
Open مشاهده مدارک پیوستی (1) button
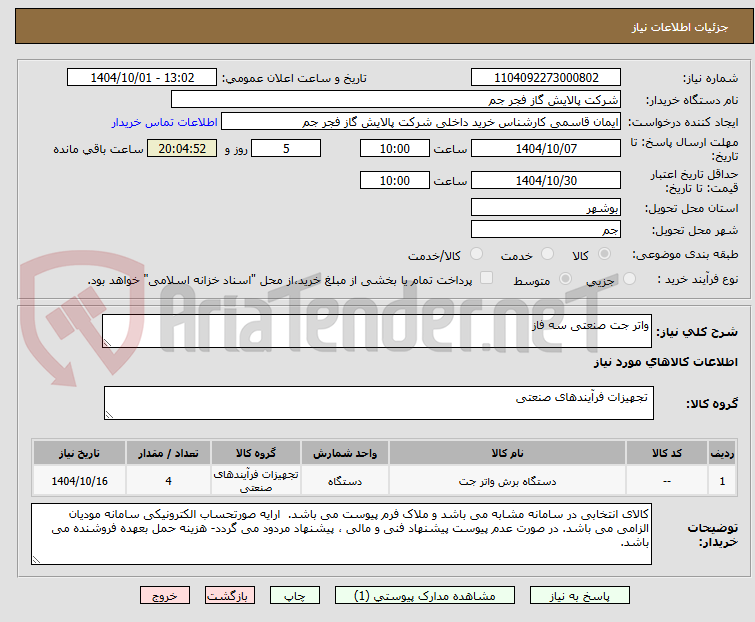(x=425, y=596)
